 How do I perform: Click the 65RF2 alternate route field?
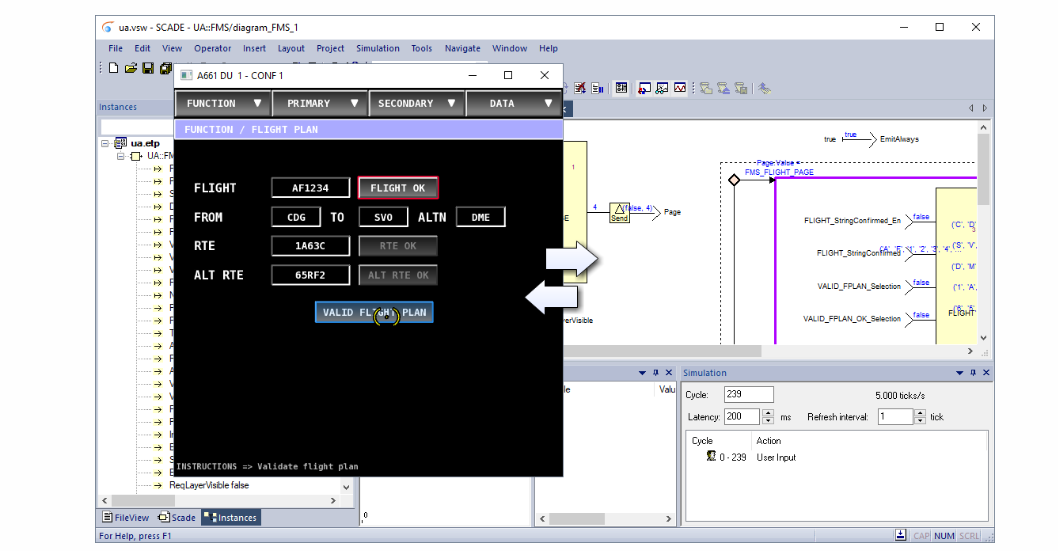[310, 275]
